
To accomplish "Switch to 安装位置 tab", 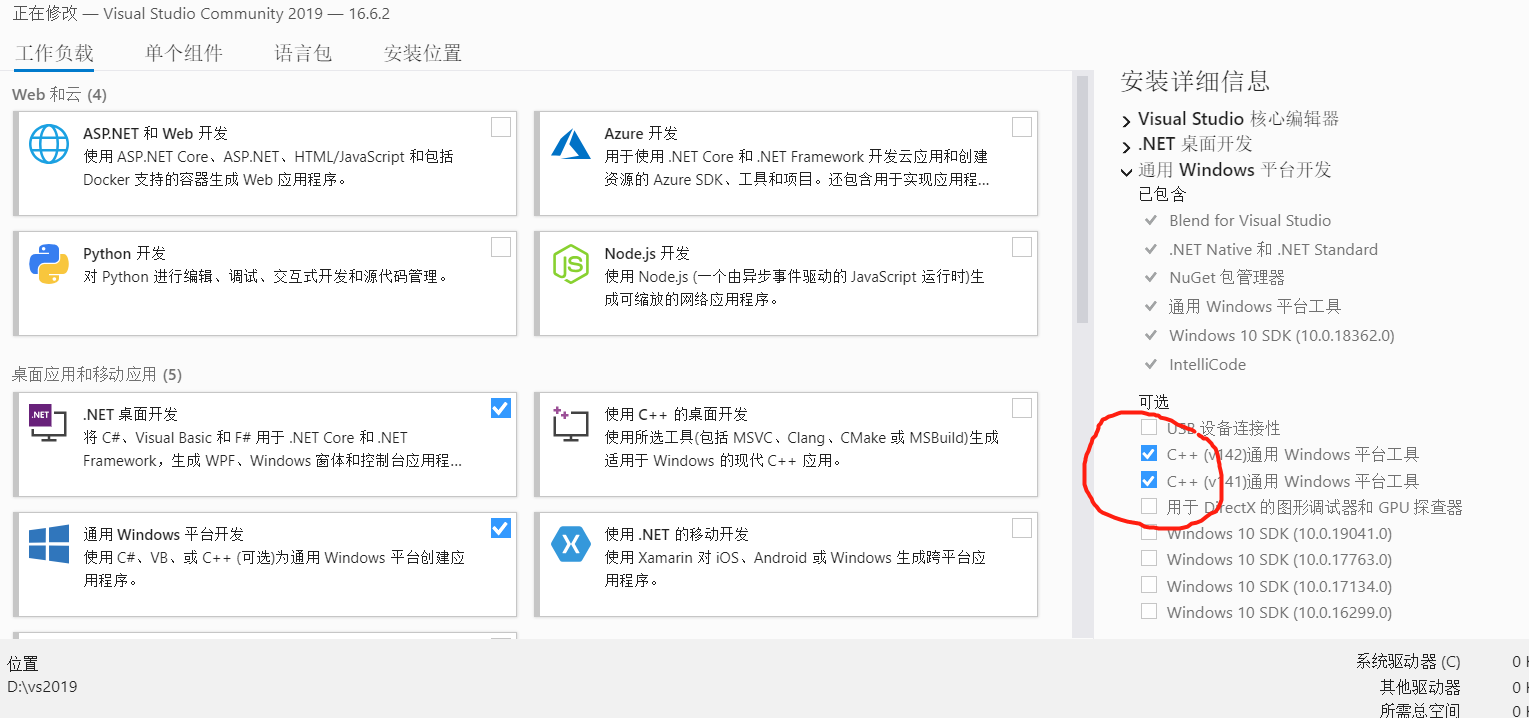I will (x=423, y=54).
